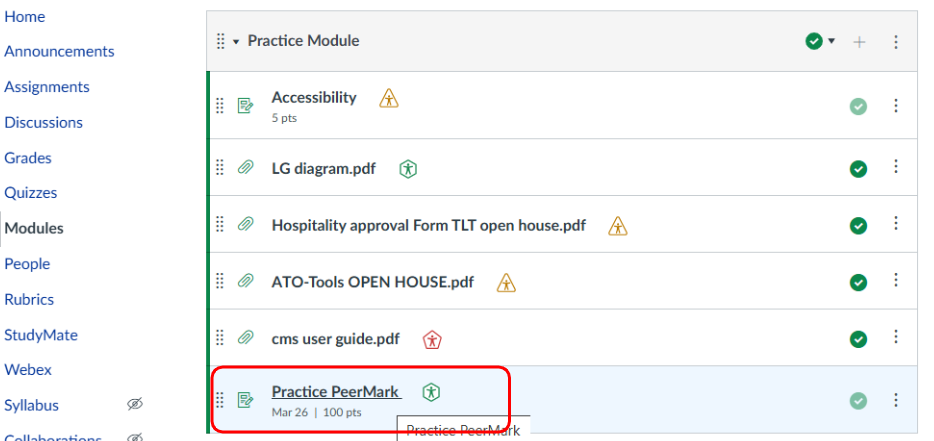Click the add item plus icon in Practice Module
Viewport: 934px width, 441px height.
[x=859, y=41]
